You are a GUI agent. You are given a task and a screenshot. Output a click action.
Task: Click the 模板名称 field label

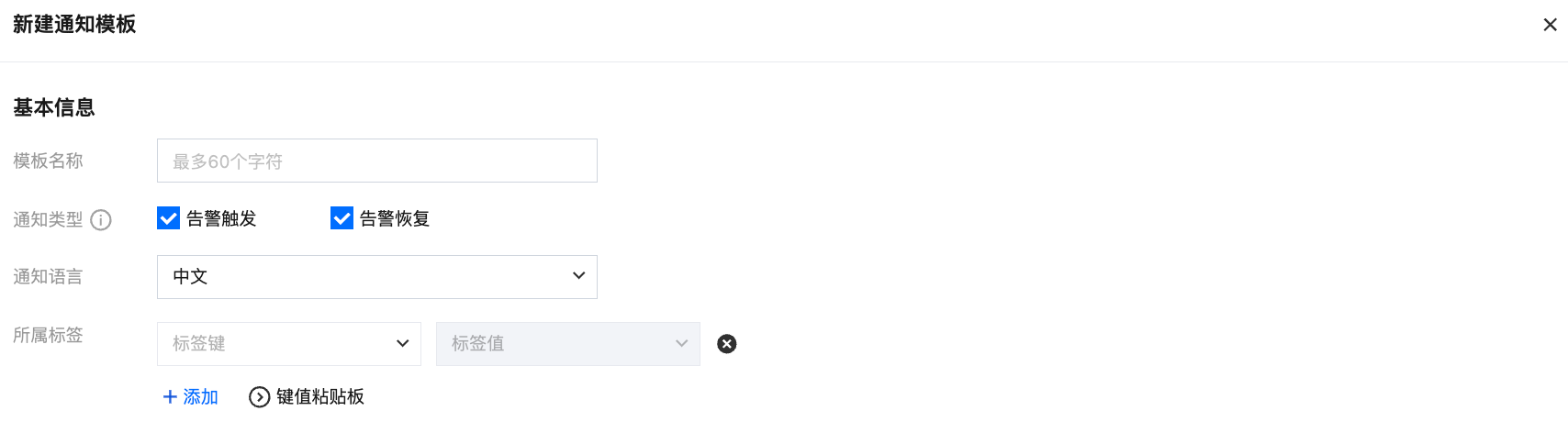(48, 161)
